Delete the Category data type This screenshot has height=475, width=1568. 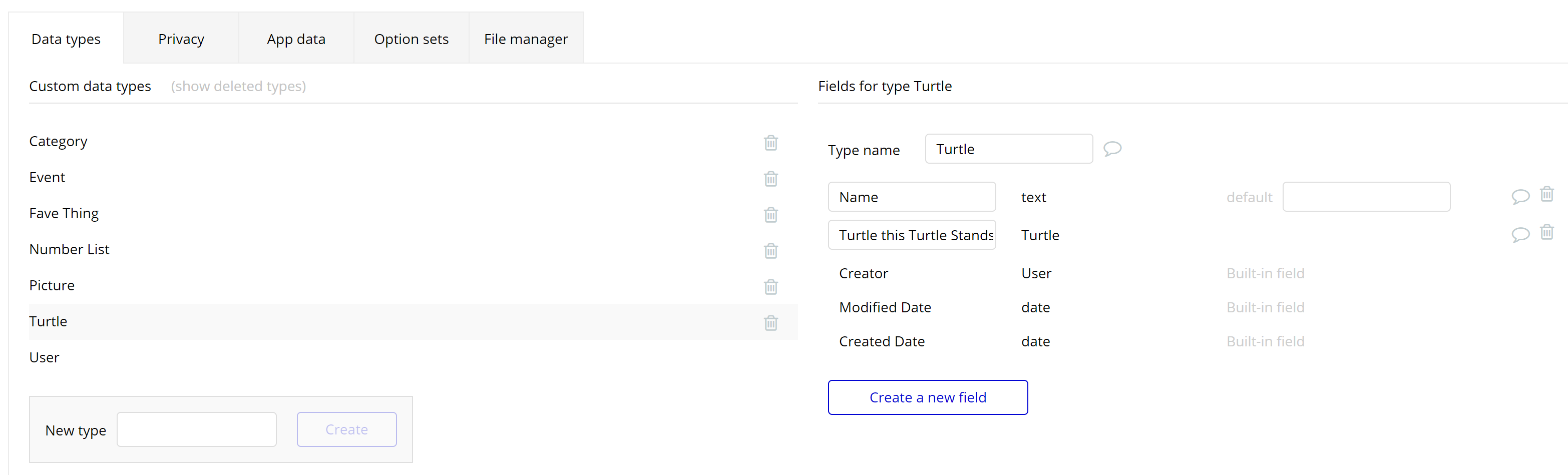click(770, 142)
